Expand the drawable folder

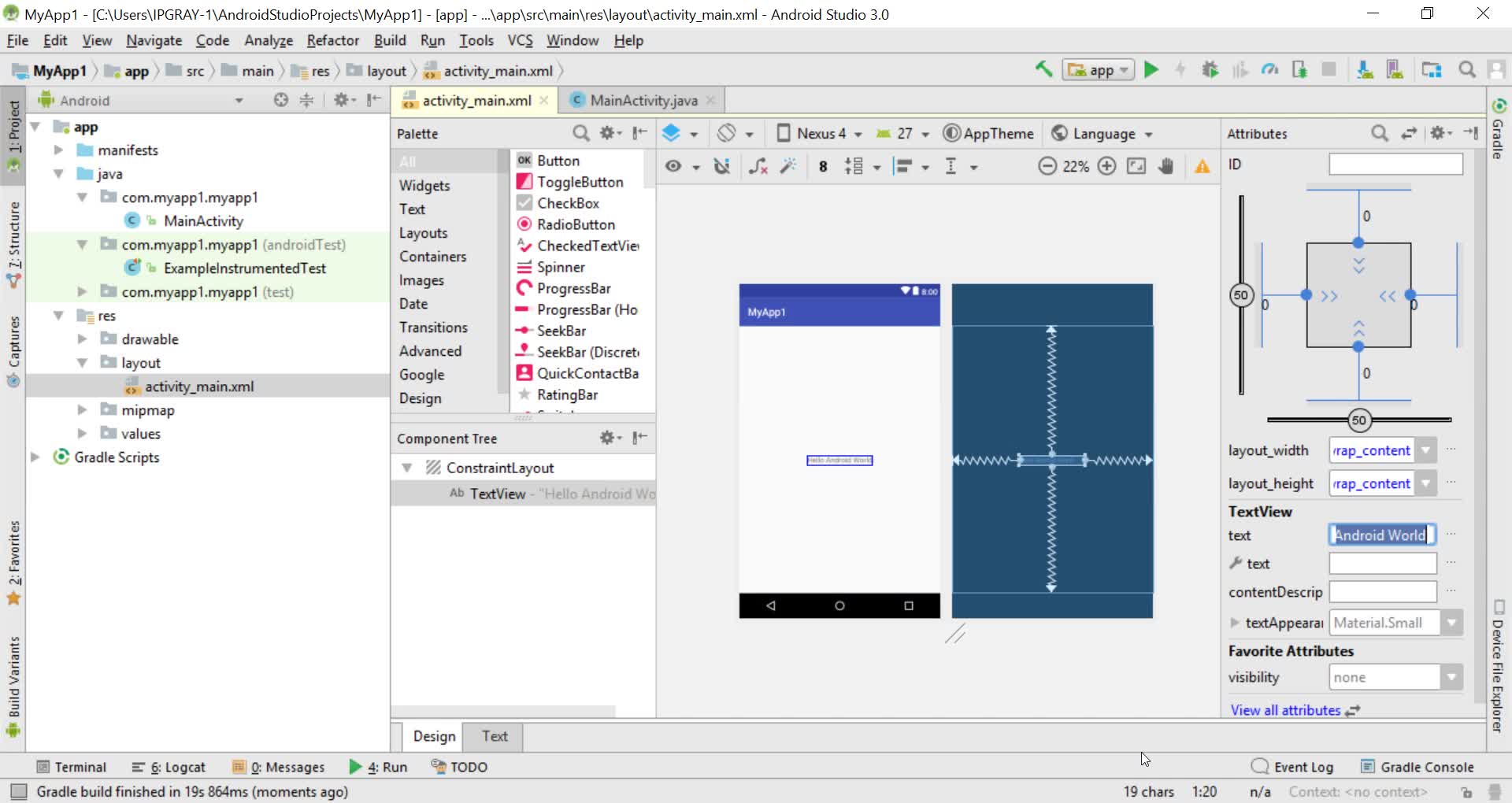pos(81,339)
